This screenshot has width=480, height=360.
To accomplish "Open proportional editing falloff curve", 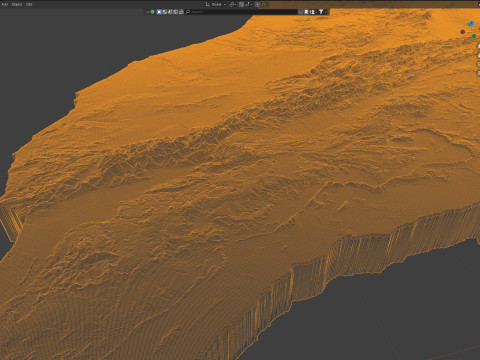I will click(x=264, y=5).
